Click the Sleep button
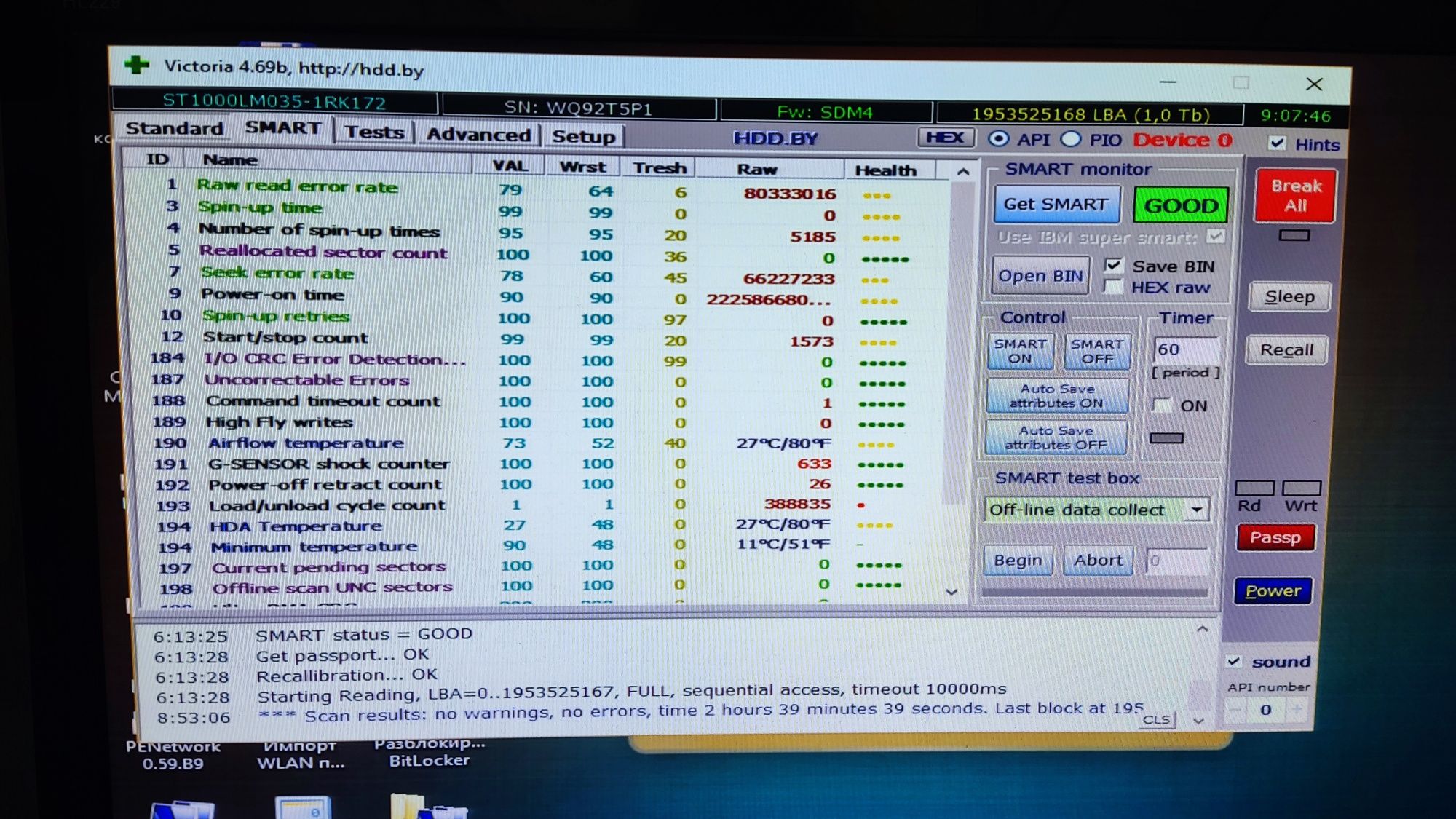This screenshot has width=1456, height=819. tap(1289, 297)
